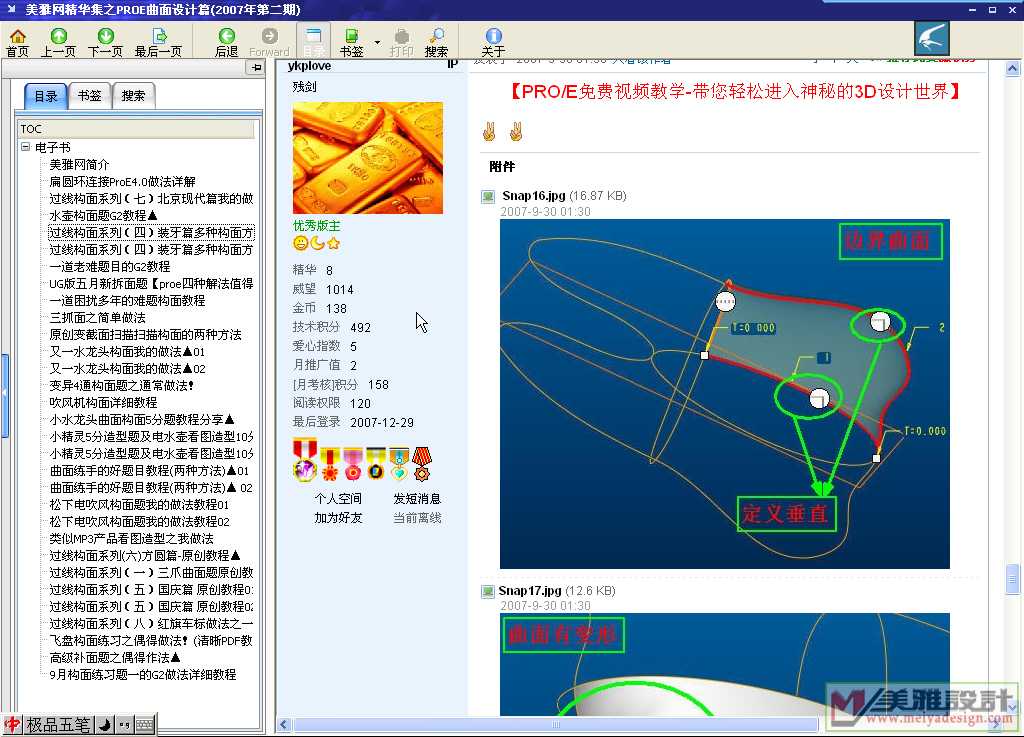Select 又一水龙头构面我的做法▲02 entry
The height and width of the screenshot is (737, 1024).
(x=127, y=368)
